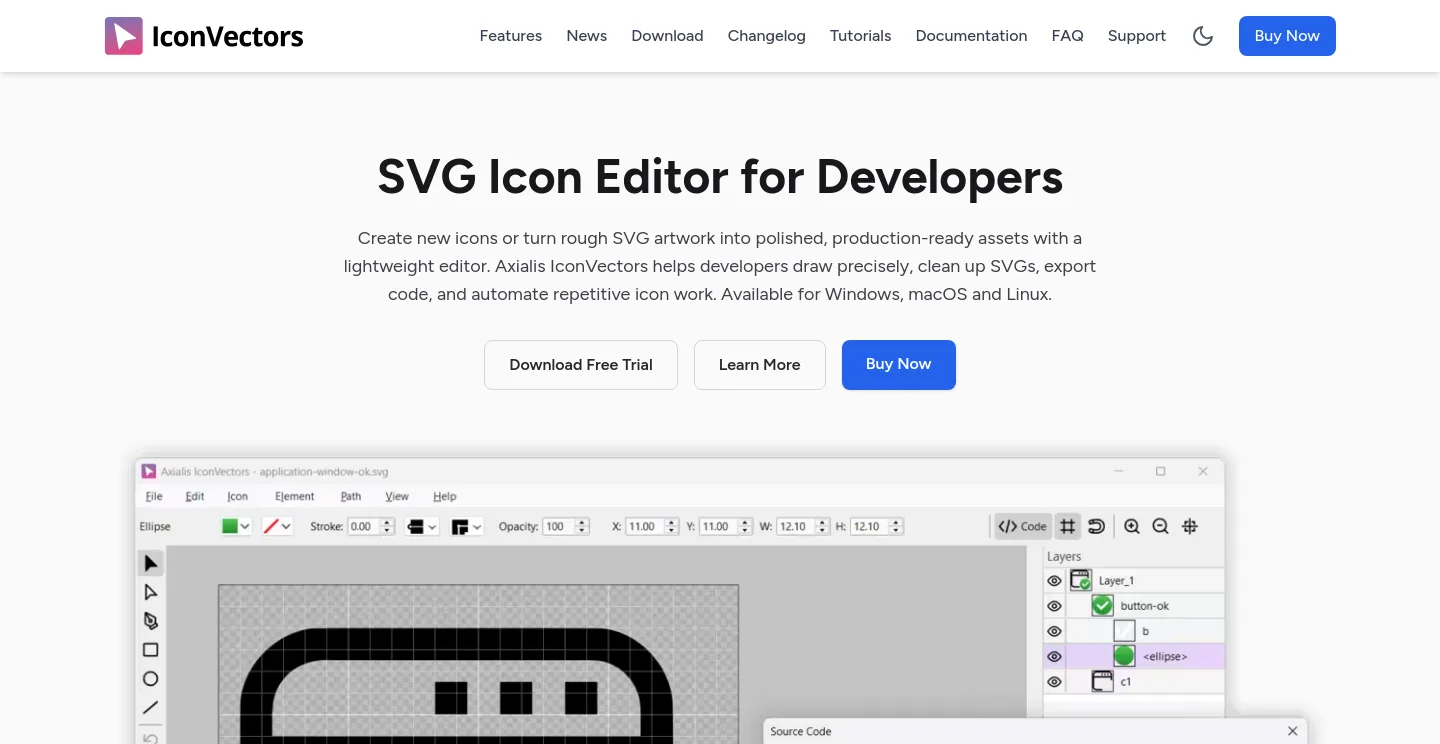Image resolution: width=1440 pixels, height=744 pixels.
Task: Select the Ellipse tool in the toolbox
Action: 150,679
